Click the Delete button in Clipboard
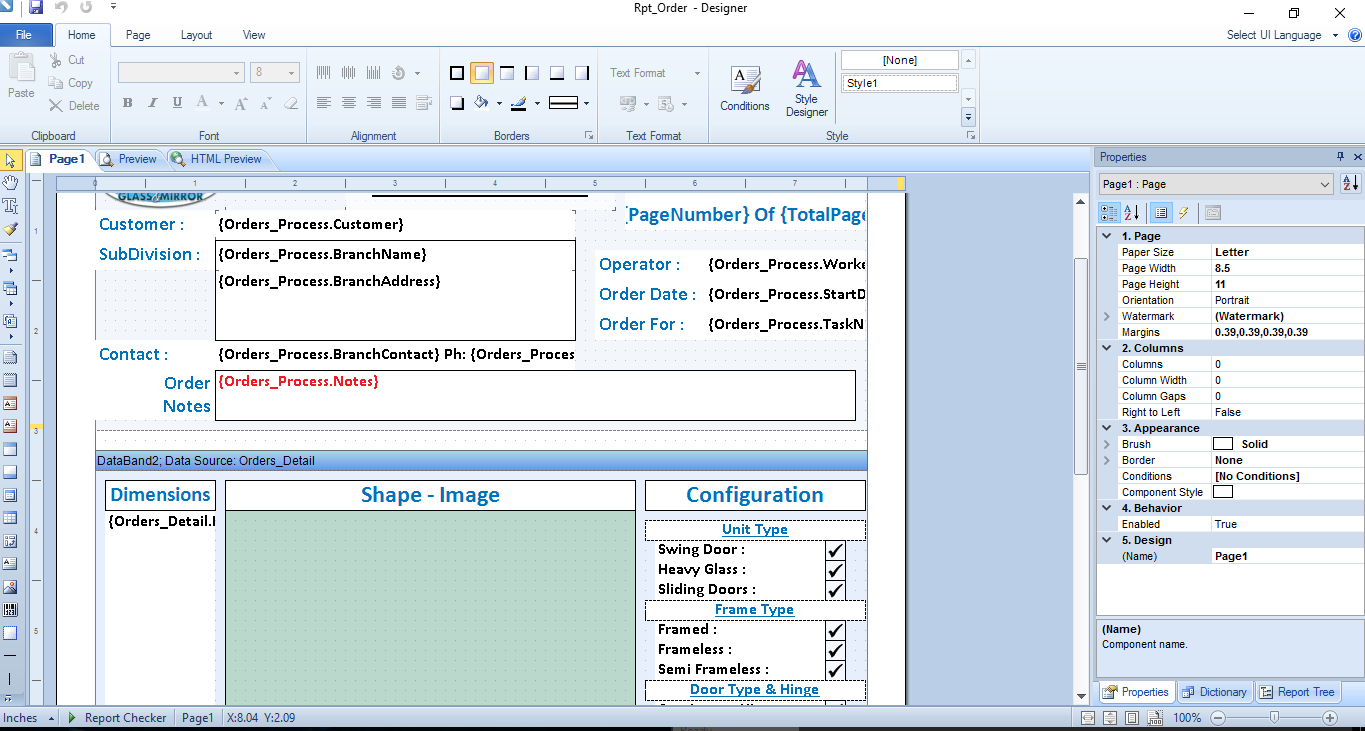 (x=74, y=106)
